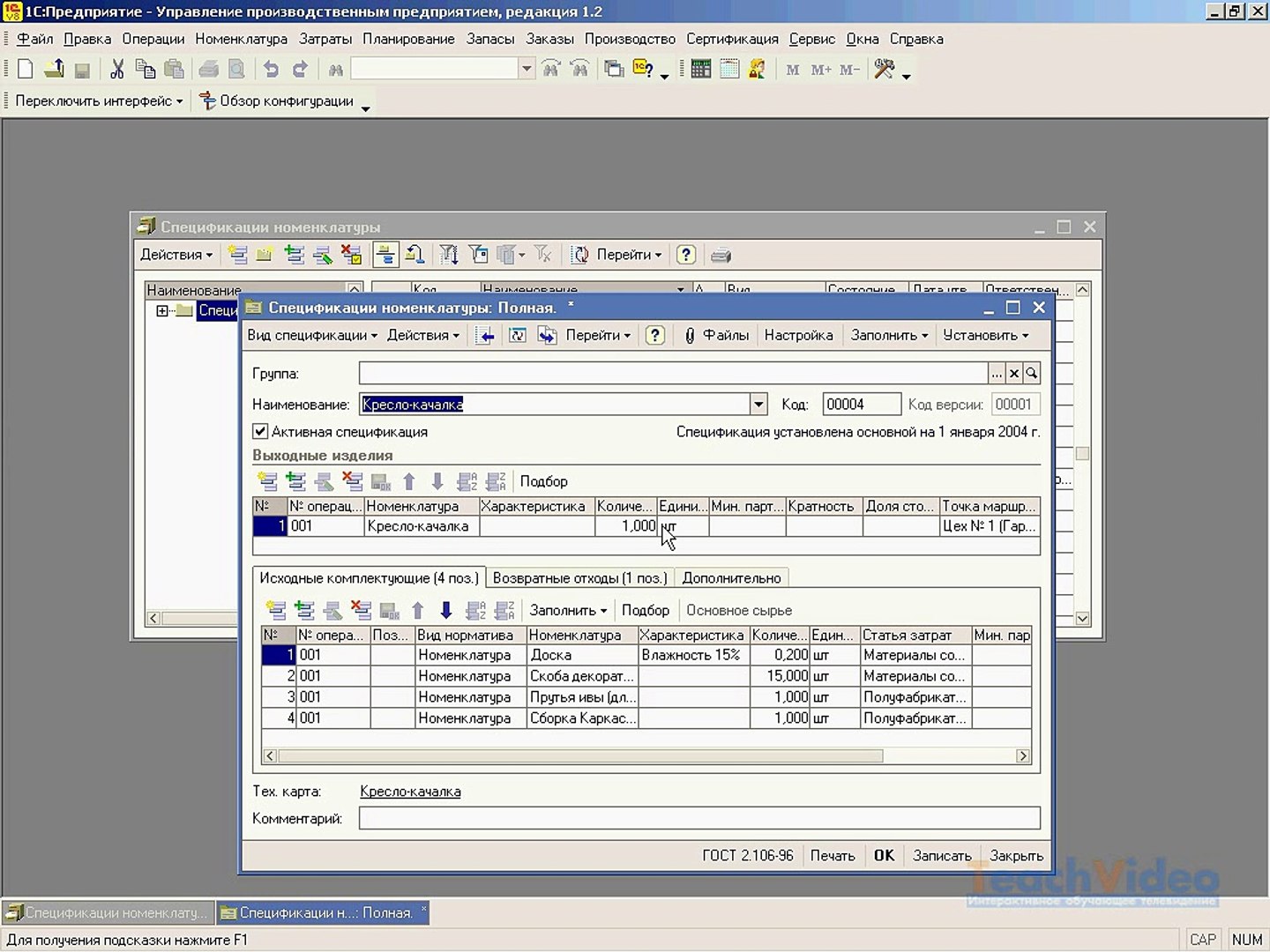Open the Номенклатура menu

pos(242,39)
